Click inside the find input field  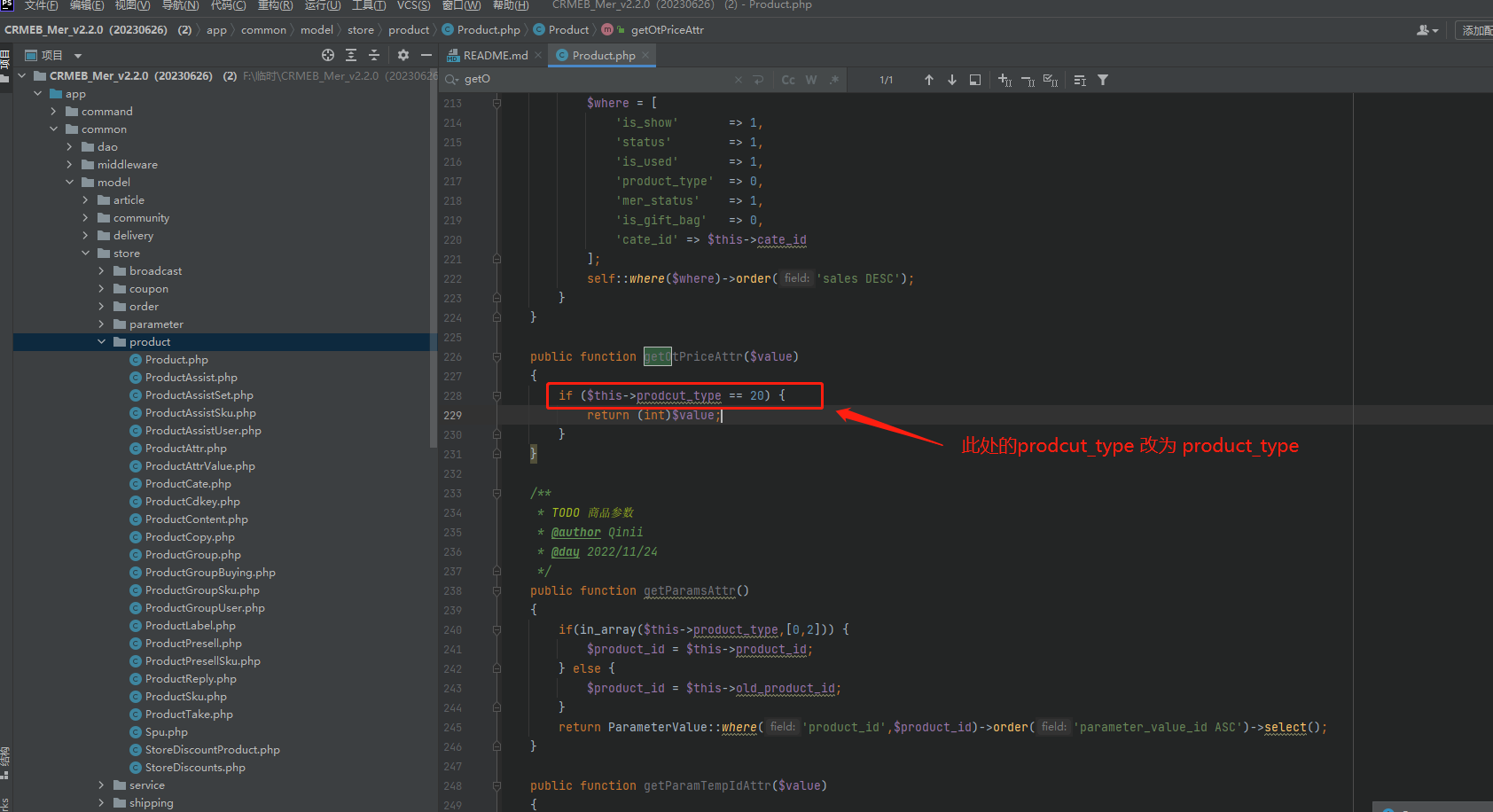click(x=594, y=80)
